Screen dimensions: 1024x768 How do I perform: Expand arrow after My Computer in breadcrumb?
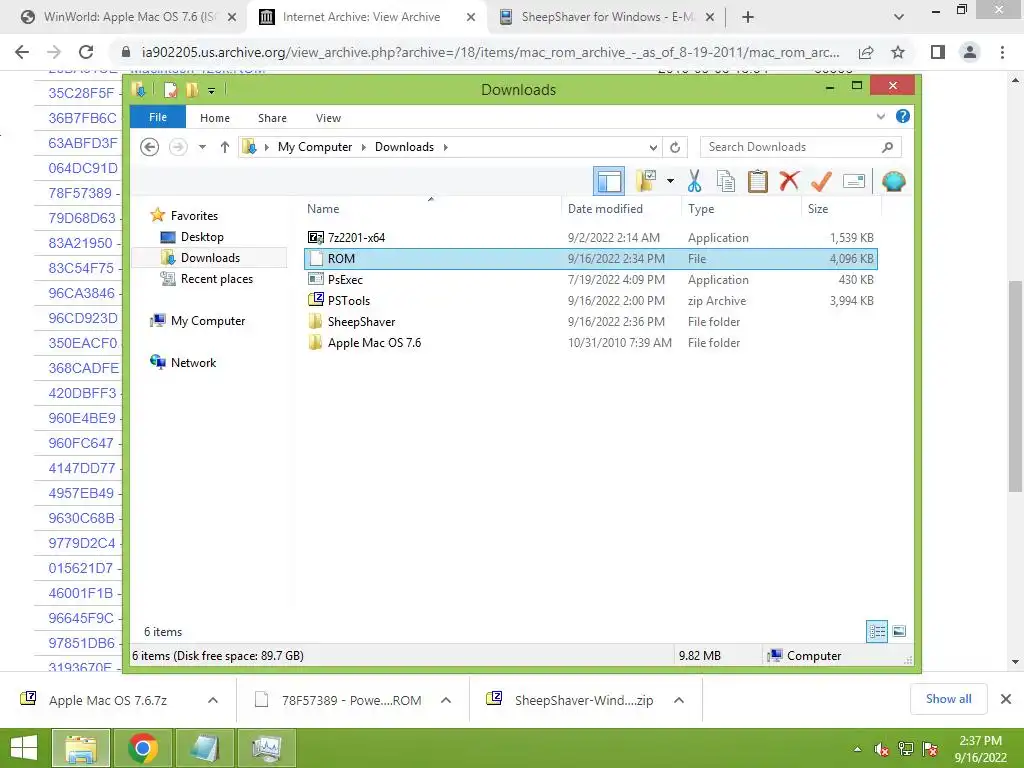coord(364,147)
